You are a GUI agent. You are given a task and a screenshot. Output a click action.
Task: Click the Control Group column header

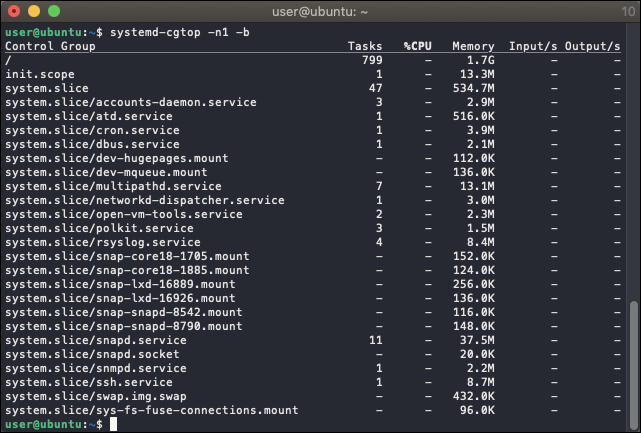(50, 46)
